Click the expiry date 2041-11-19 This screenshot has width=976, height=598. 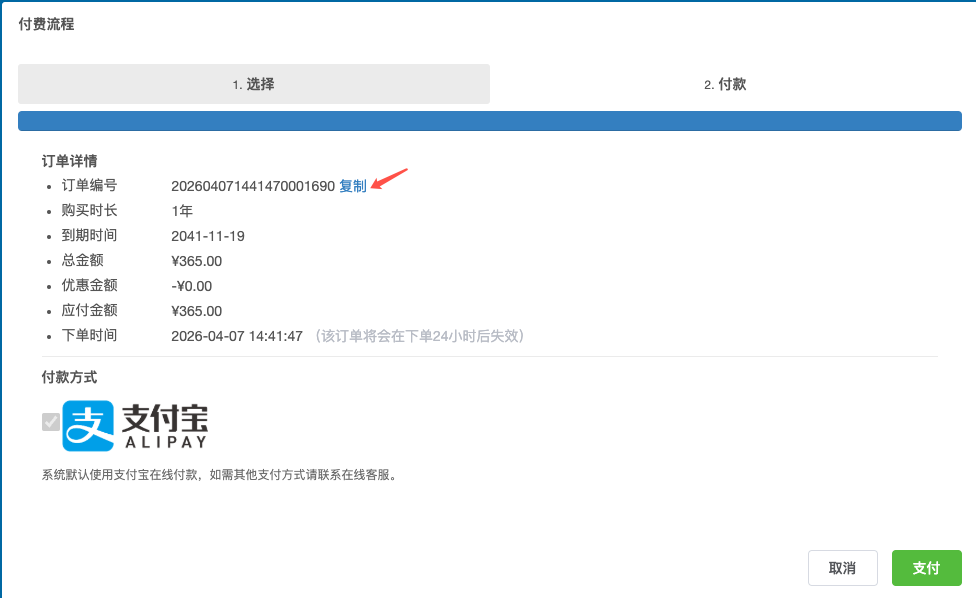(208, 236)
